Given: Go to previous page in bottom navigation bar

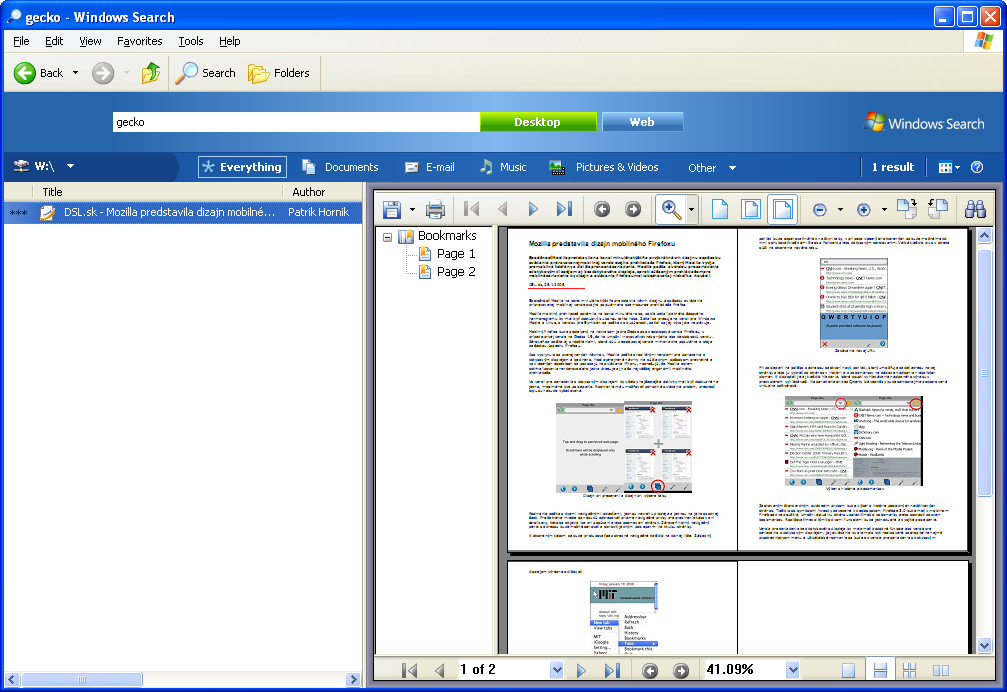Looking at the screenshot, I should pyautogui.click(x=440, y=671).
